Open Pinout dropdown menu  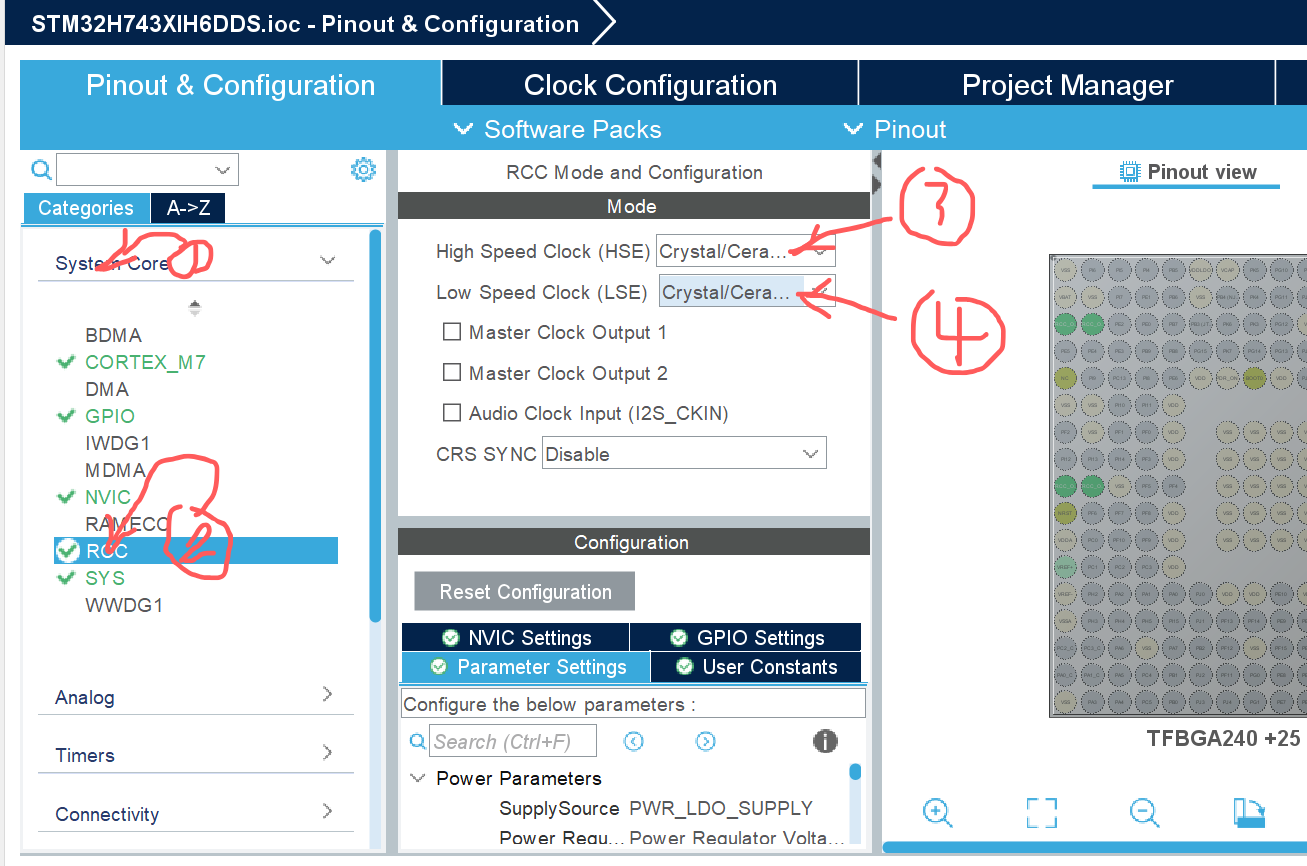[895, 129]
